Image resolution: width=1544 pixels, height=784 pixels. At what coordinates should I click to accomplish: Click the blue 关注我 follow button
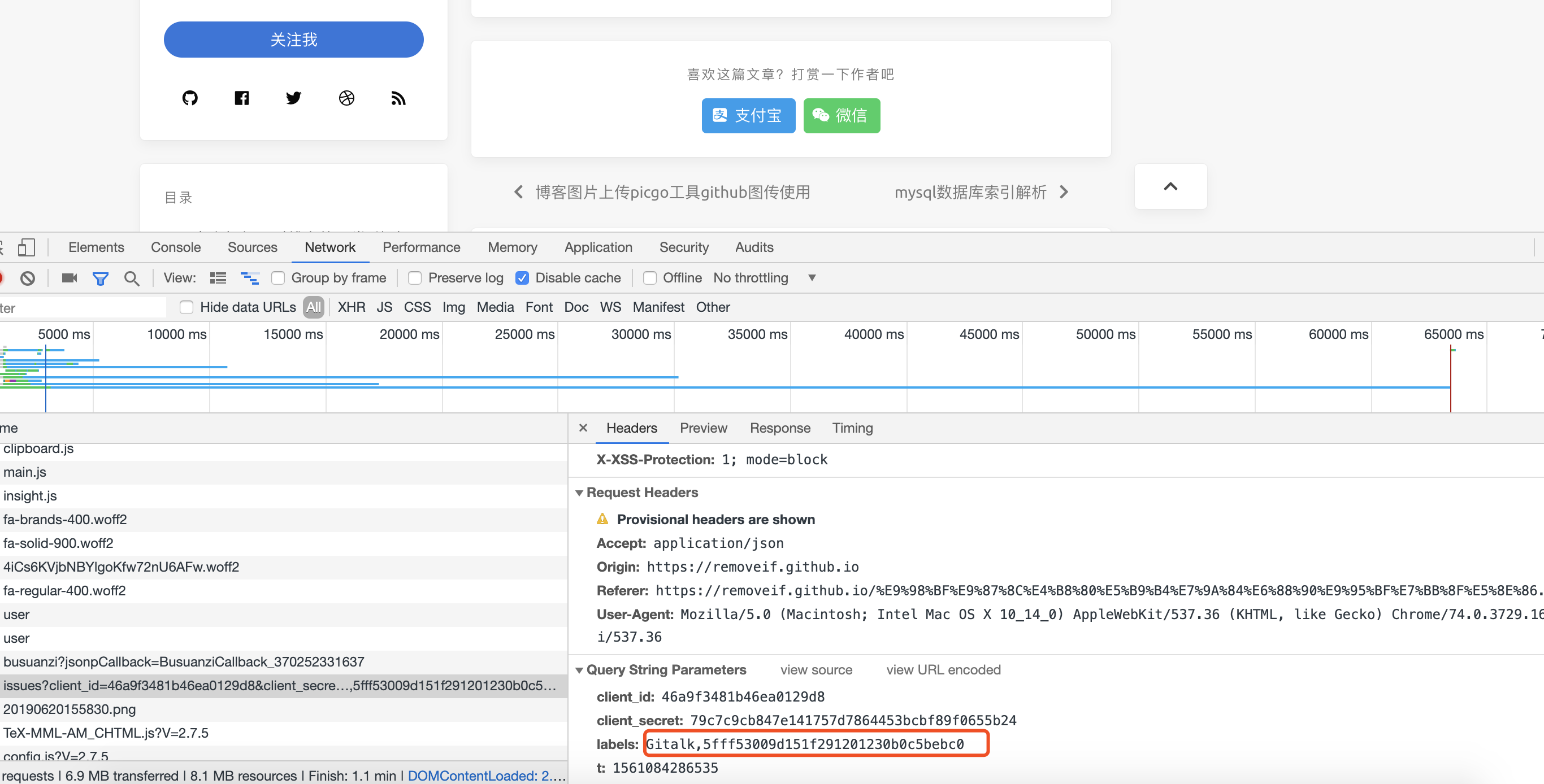pyautogui.click(x=294, y=40)
